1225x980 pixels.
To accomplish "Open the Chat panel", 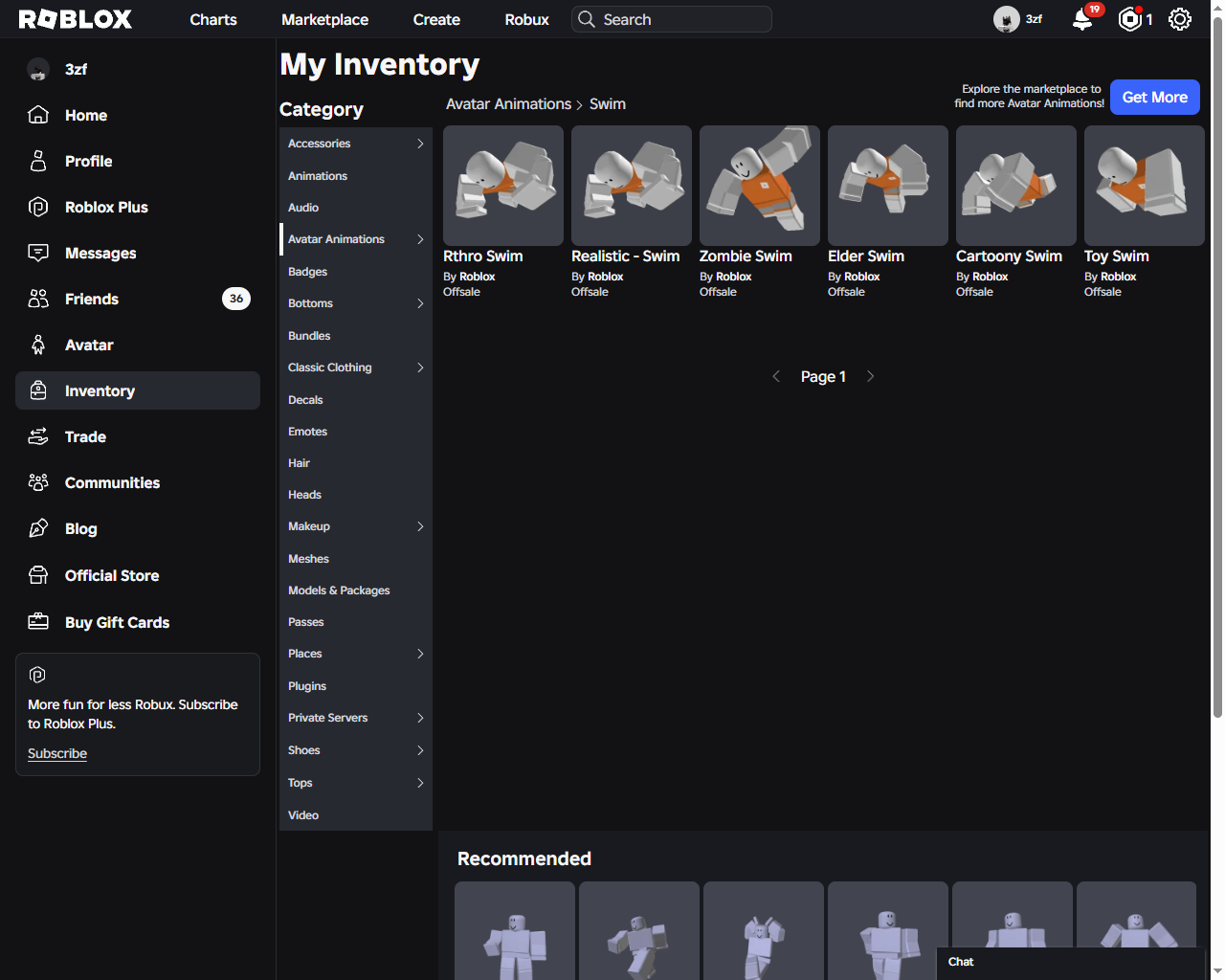I will point(1070,962).
